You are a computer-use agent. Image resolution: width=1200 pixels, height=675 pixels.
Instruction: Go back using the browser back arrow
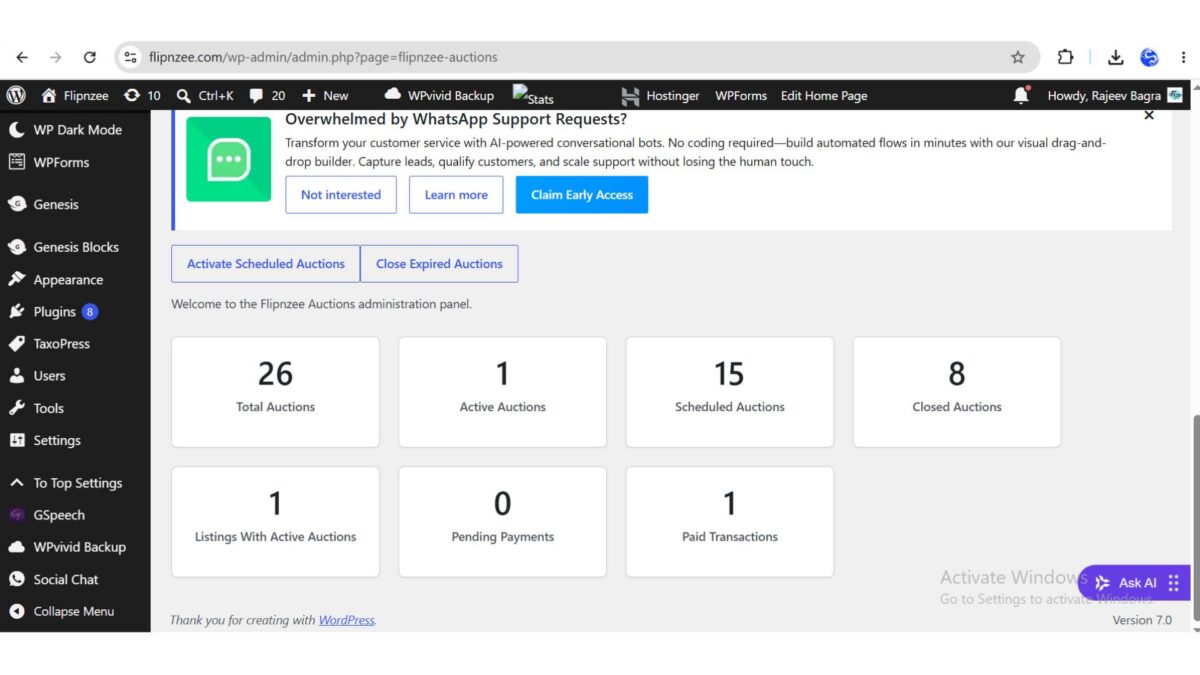click(x=22, y=57)
